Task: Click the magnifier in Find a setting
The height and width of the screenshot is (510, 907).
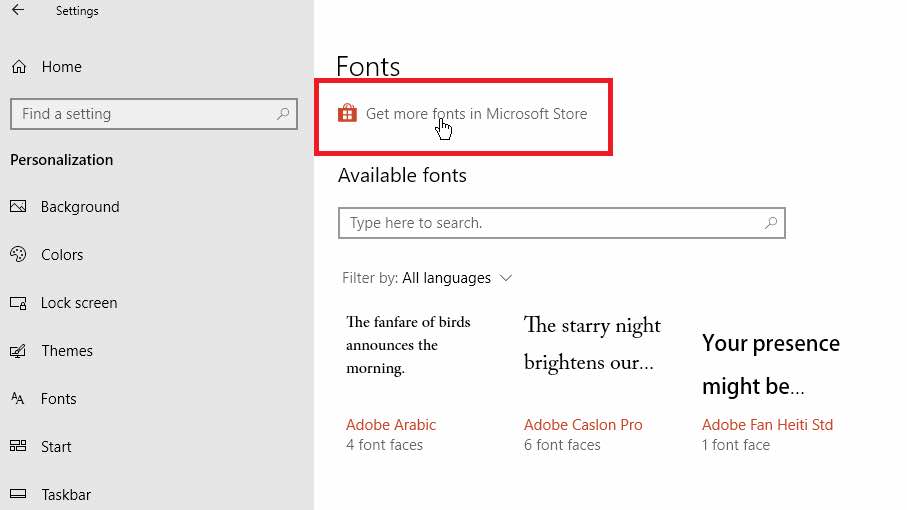Action: coord(283,113)
